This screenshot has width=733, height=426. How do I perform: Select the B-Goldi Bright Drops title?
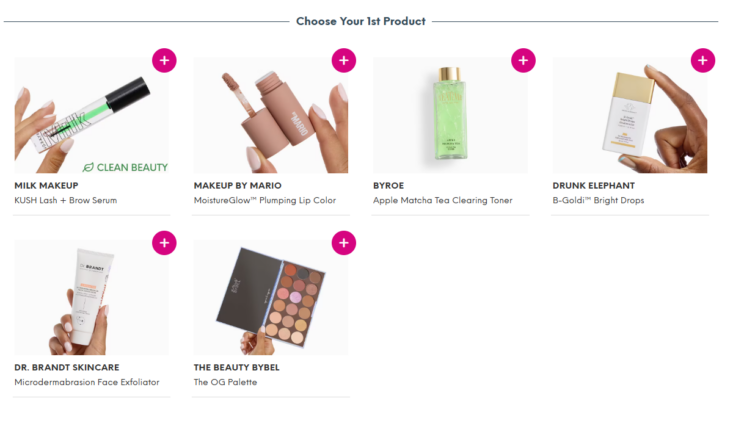598,200
